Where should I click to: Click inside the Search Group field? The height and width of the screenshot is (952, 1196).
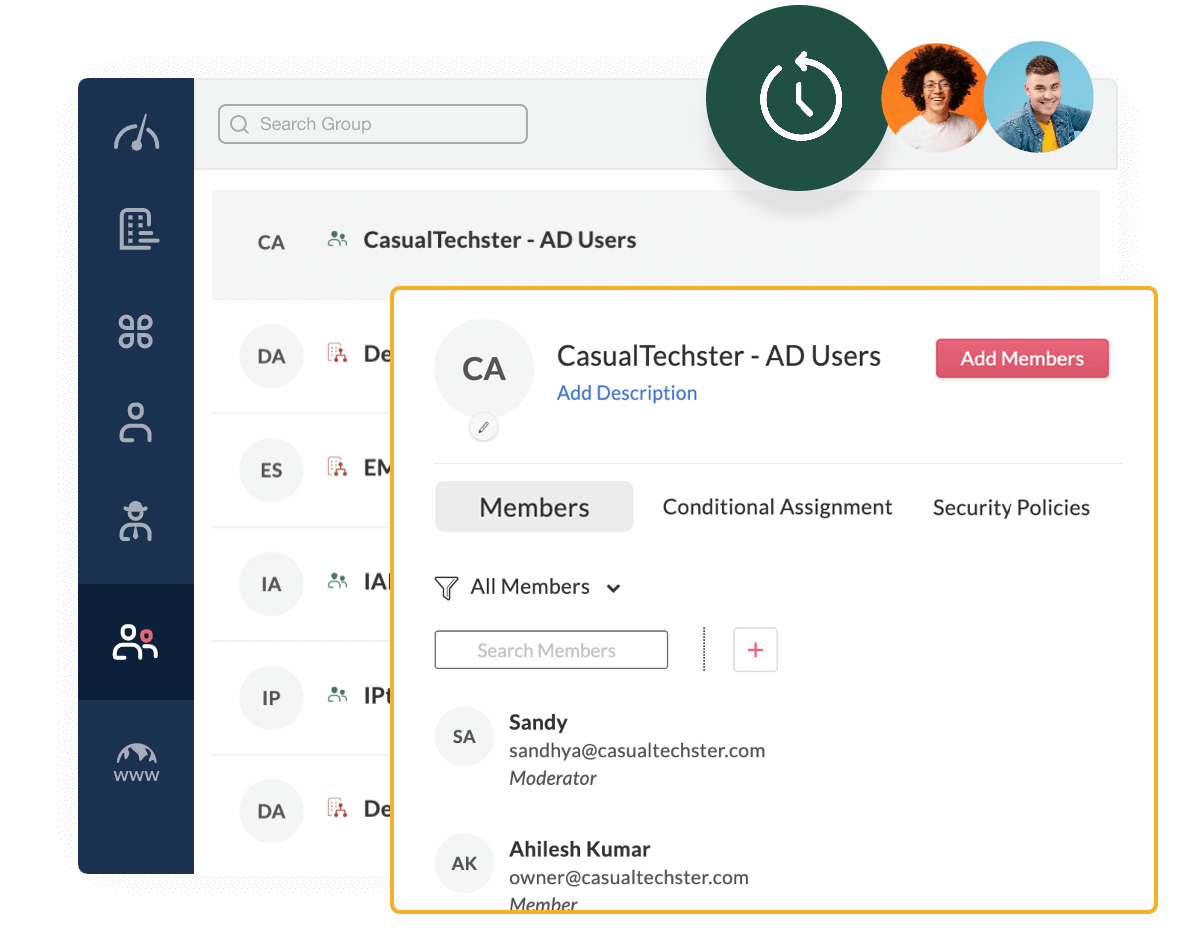[373, 124]
